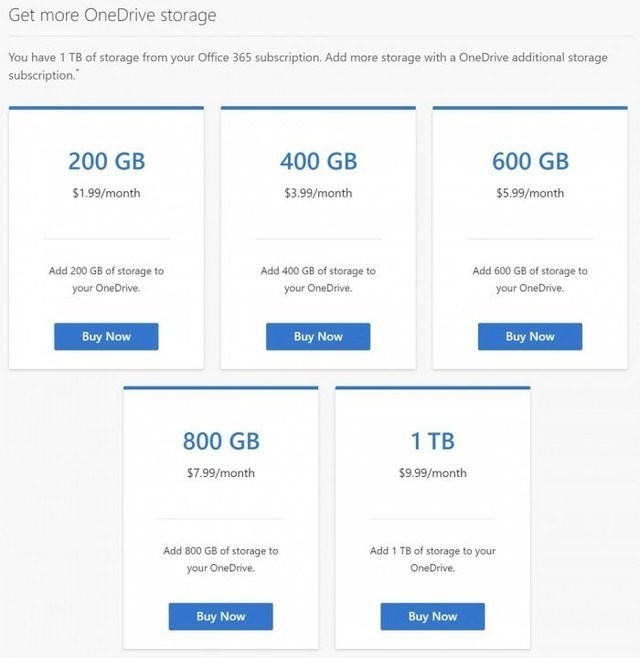Click the 'Get more OneDrive storage' title

(112, 16)
